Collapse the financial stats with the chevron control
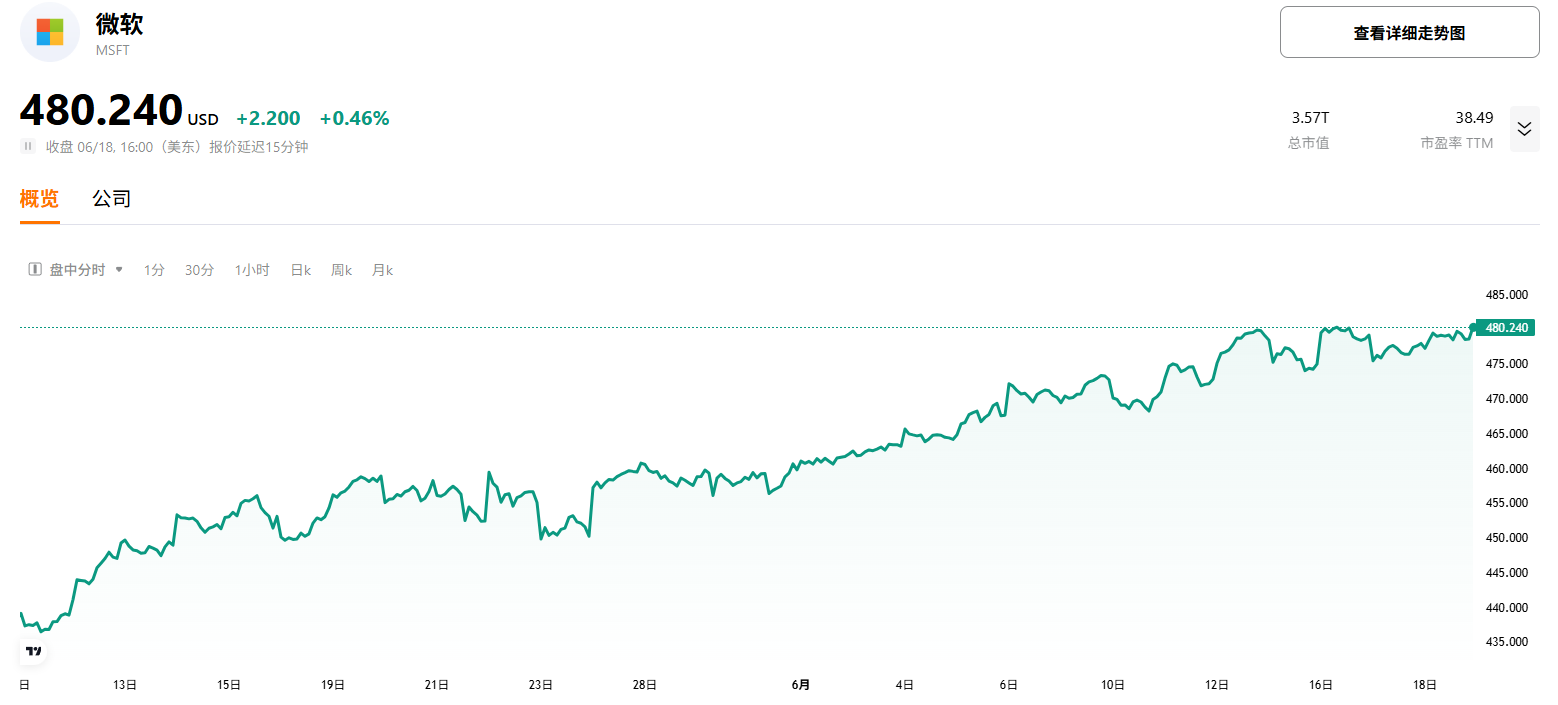Image resolution: width=1558 pixels, height=705 pixels. point(1524,129)
